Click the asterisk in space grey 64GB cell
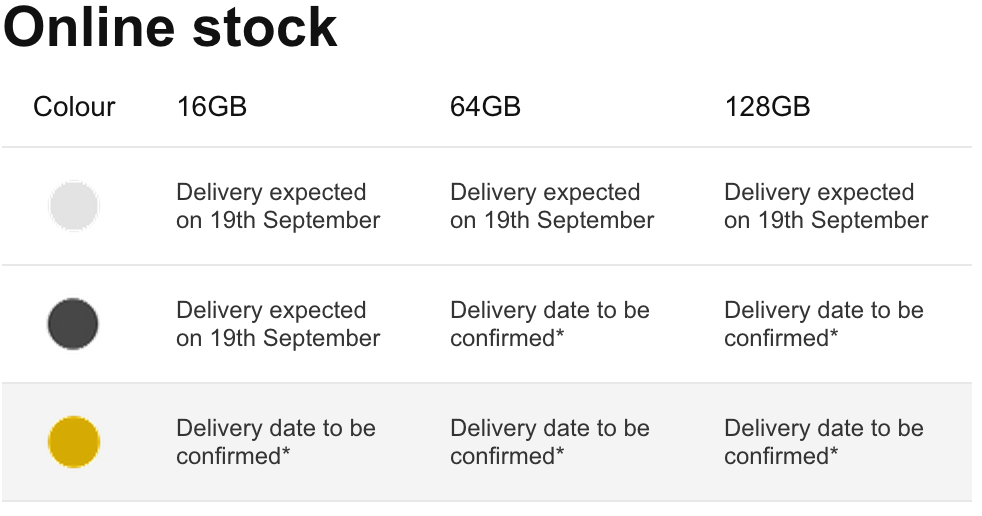Screen dimensions: 982x516 (x=560, y=336)
